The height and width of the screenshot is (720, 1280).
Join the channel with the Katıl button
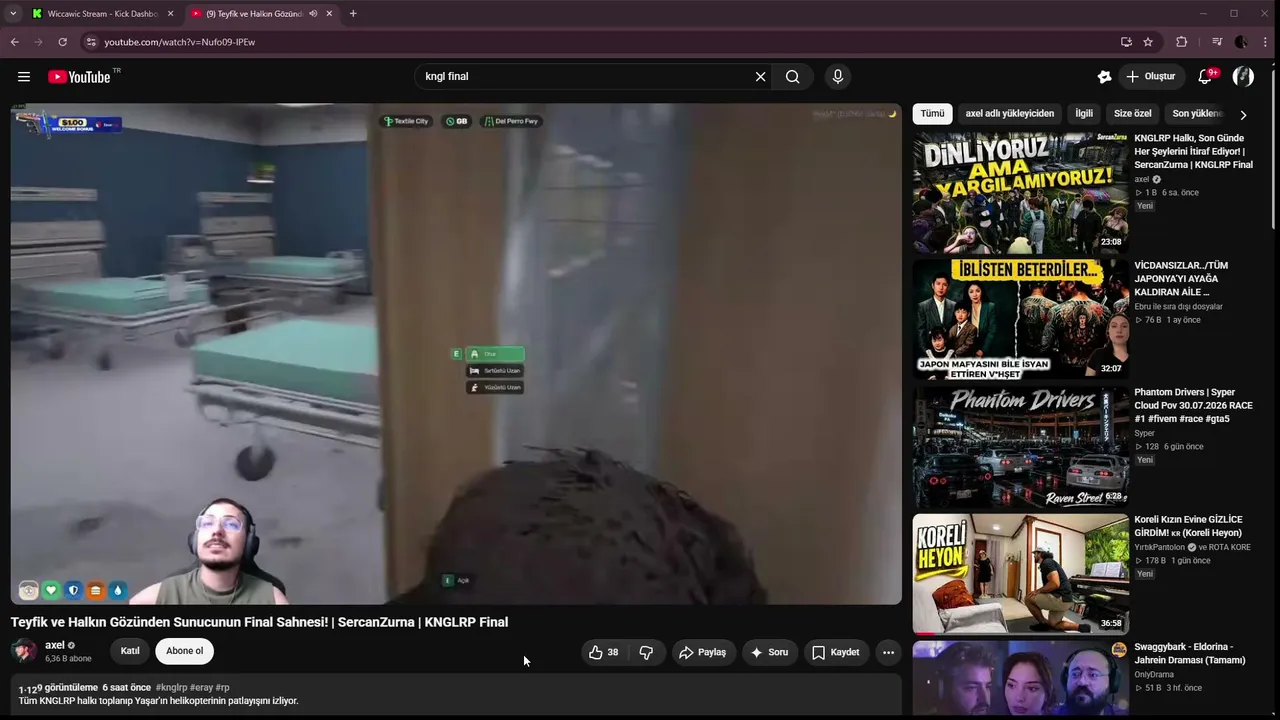pos(130,651)
